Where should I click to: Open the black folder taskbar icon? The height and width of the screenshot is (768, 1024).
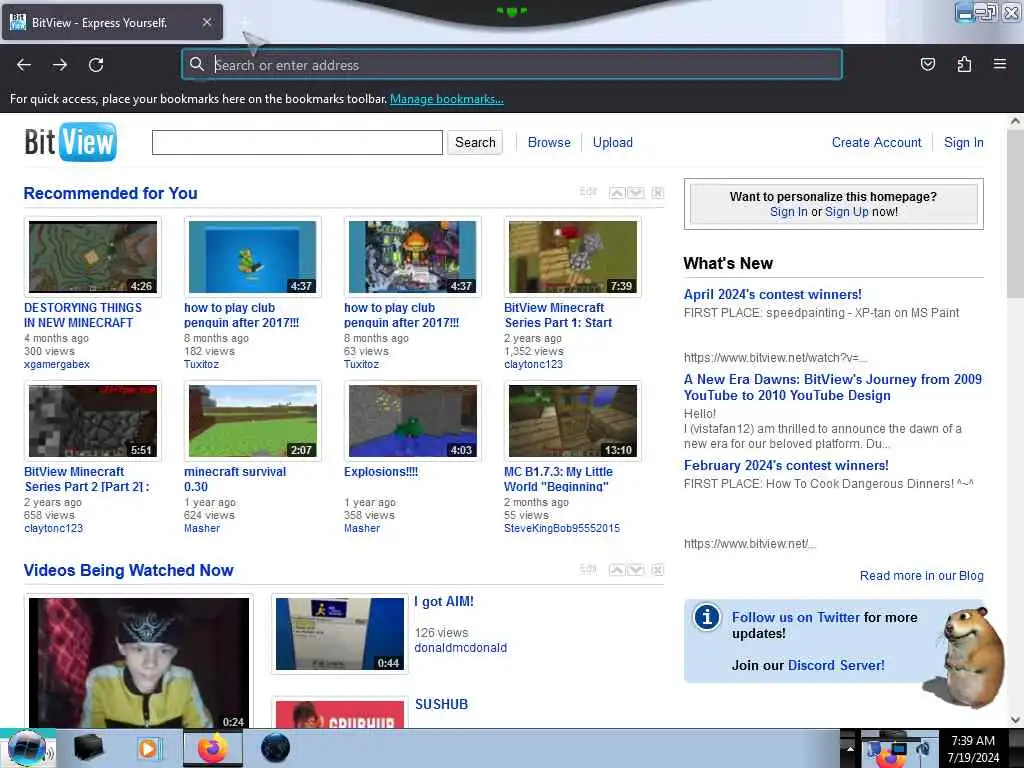pyautogui.click(x=88, y=748)
